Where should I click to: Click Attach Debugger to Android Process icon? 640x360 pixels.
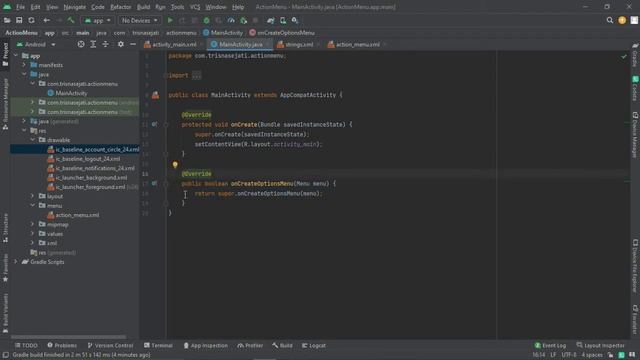pyautogui.click(x=243, y=20)
